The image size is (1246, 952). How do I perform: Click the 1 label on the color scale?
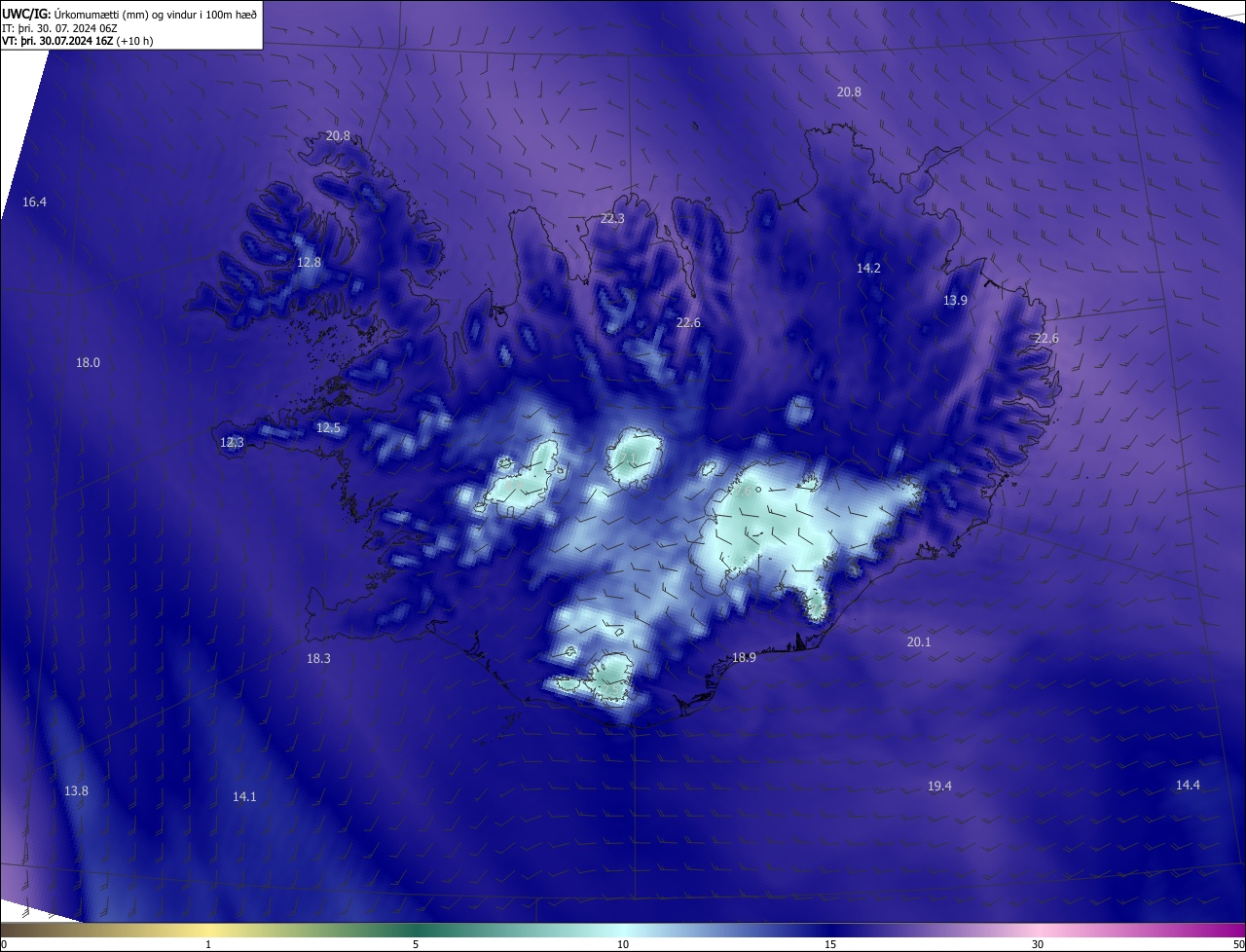(x=208, y=944)
